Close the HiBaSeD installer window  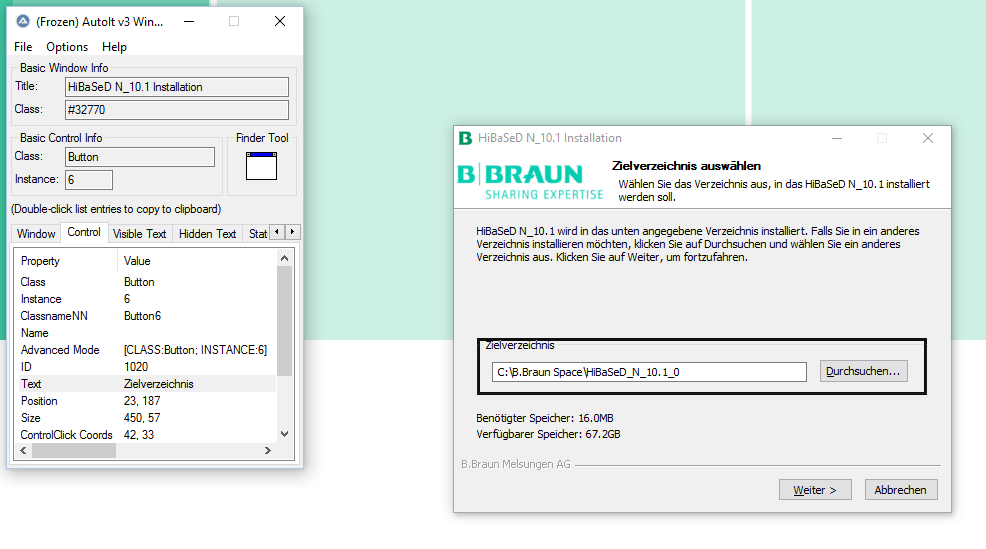[x=928, y=138]
